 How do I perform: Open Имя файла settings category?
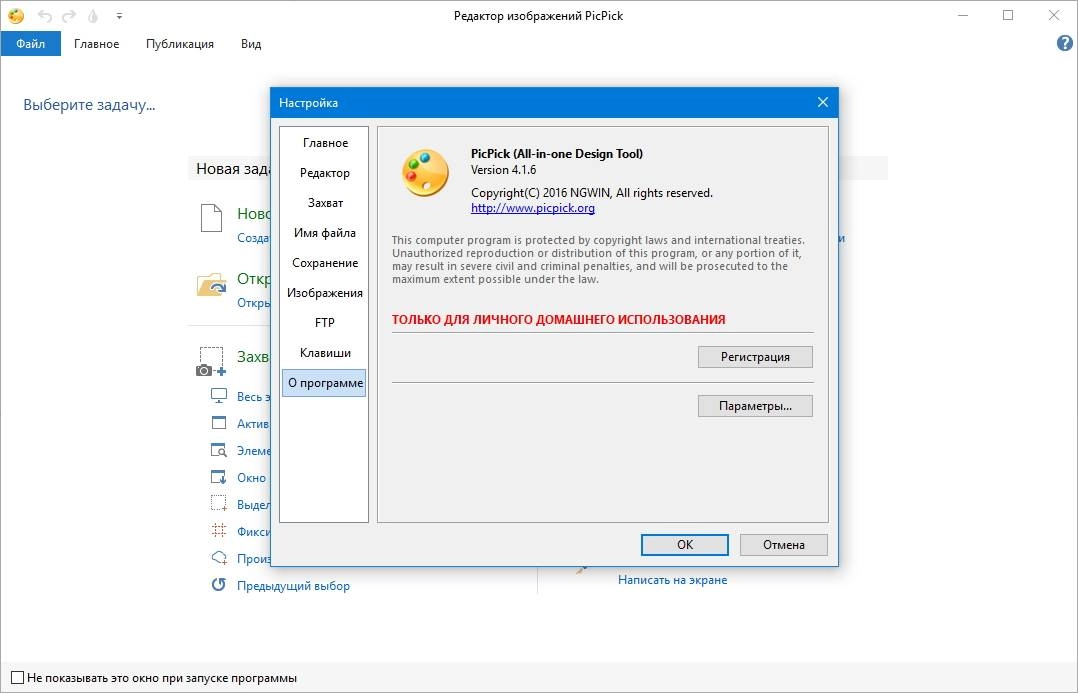(x=324, y=233)
